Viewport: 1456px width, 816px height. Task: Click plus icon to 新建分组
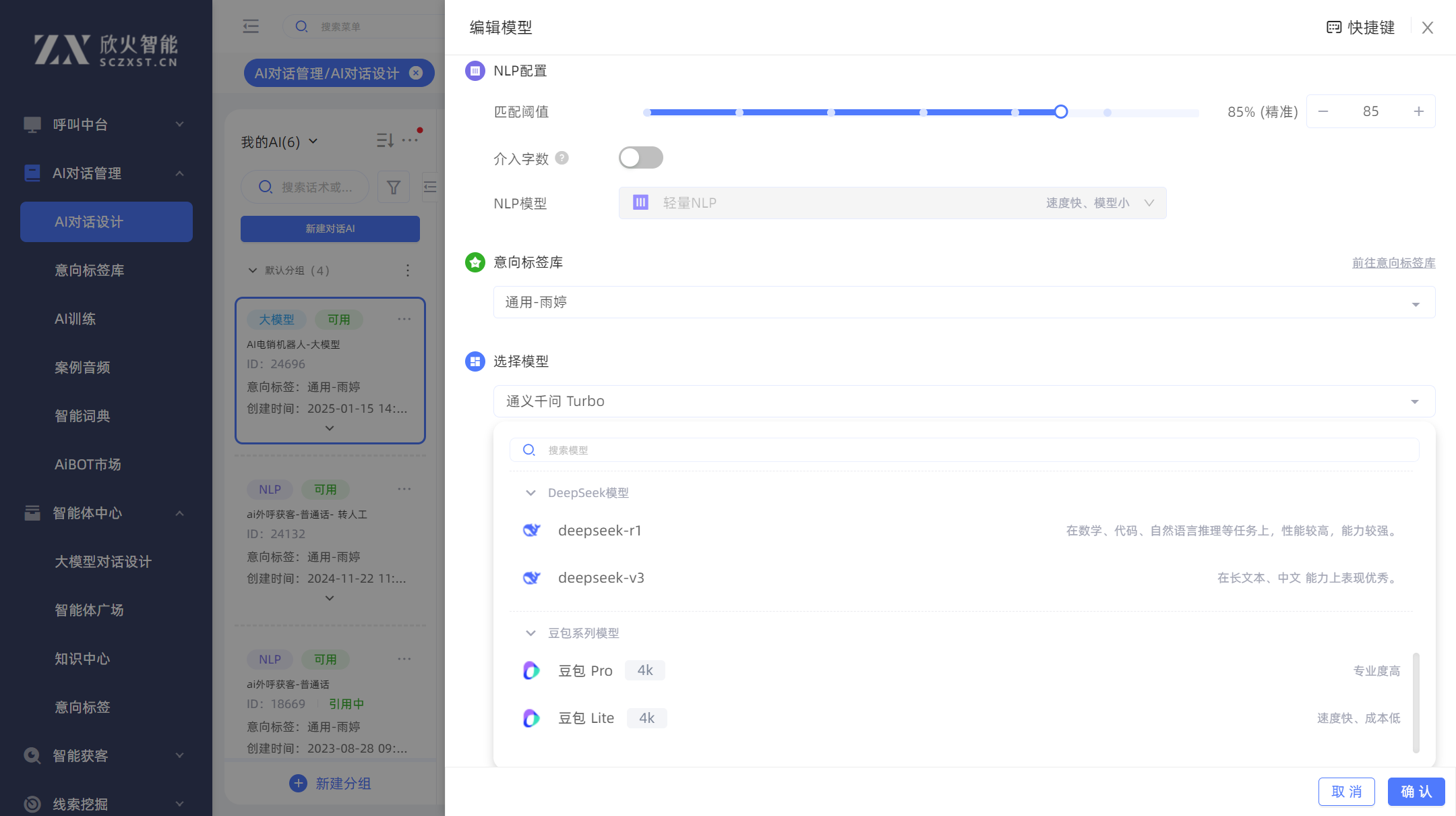pos(298,783)
